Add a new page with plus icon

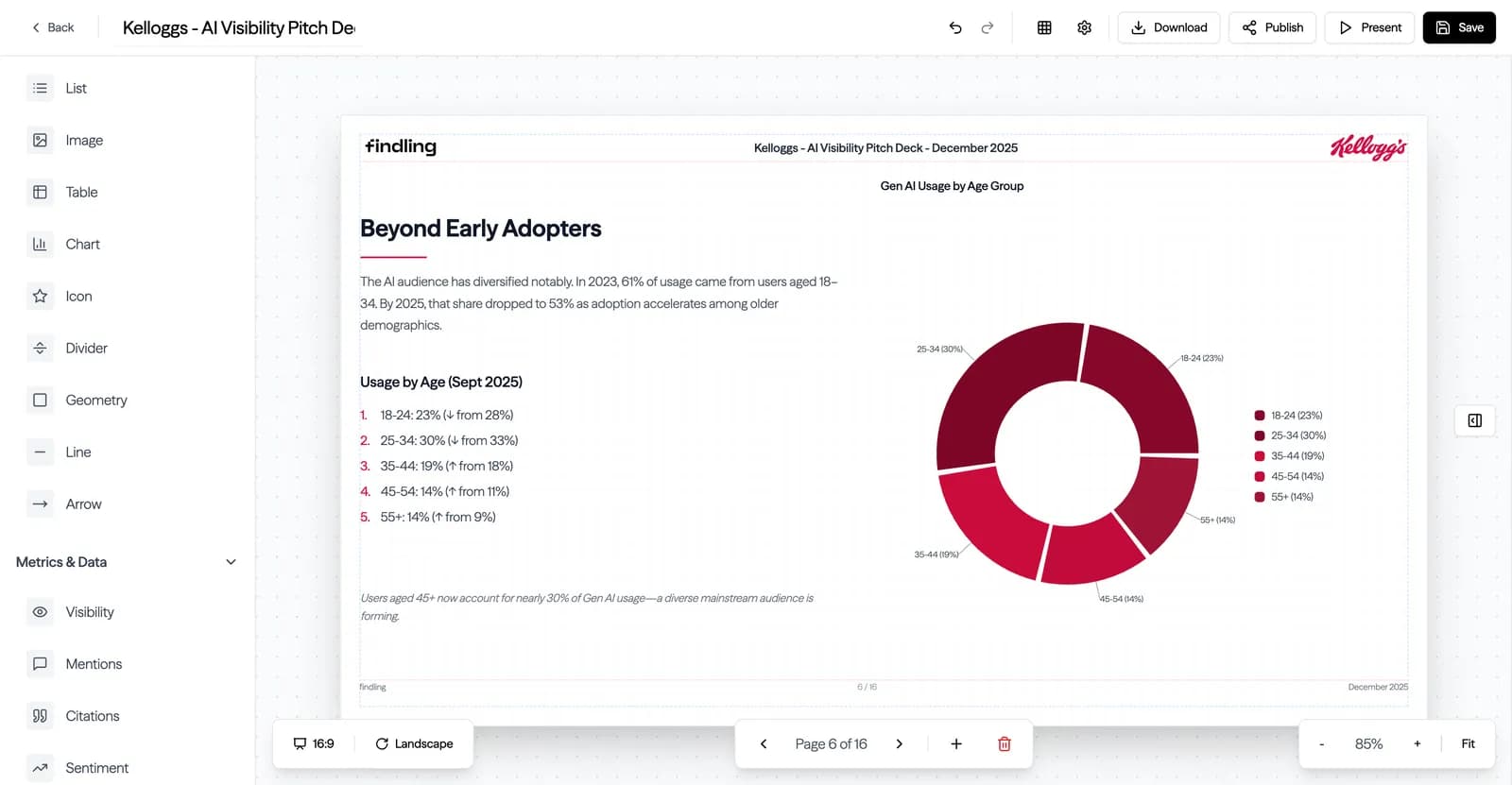(956, 743)
